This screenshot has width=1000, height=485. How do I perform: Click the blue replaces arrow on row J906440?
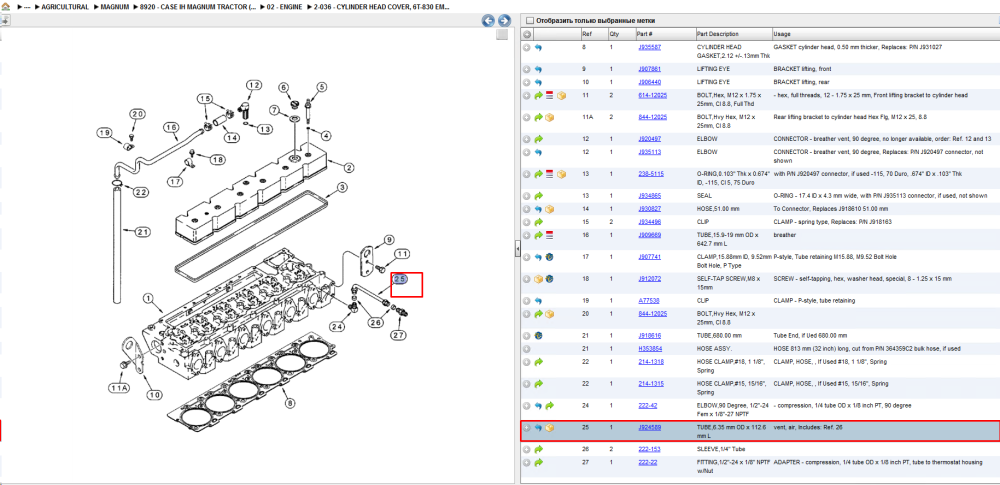click(x=538, y=82)
